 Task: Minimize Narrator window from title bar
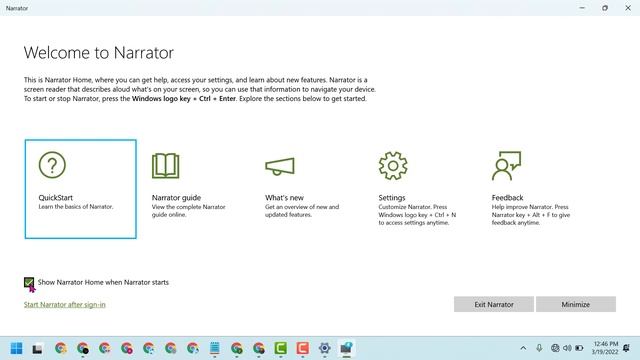pos(582,8)
